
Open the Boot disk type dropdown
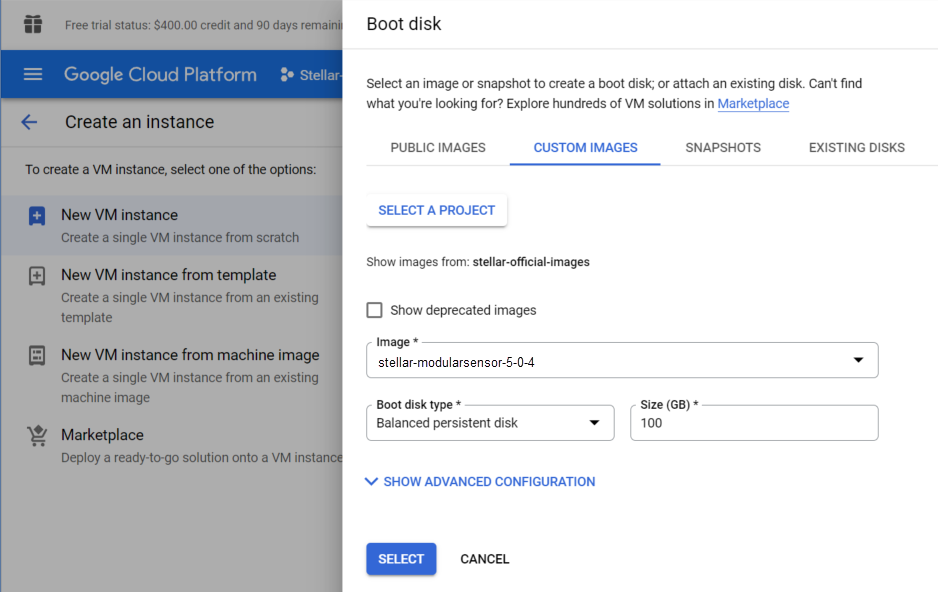click(490, 422)
